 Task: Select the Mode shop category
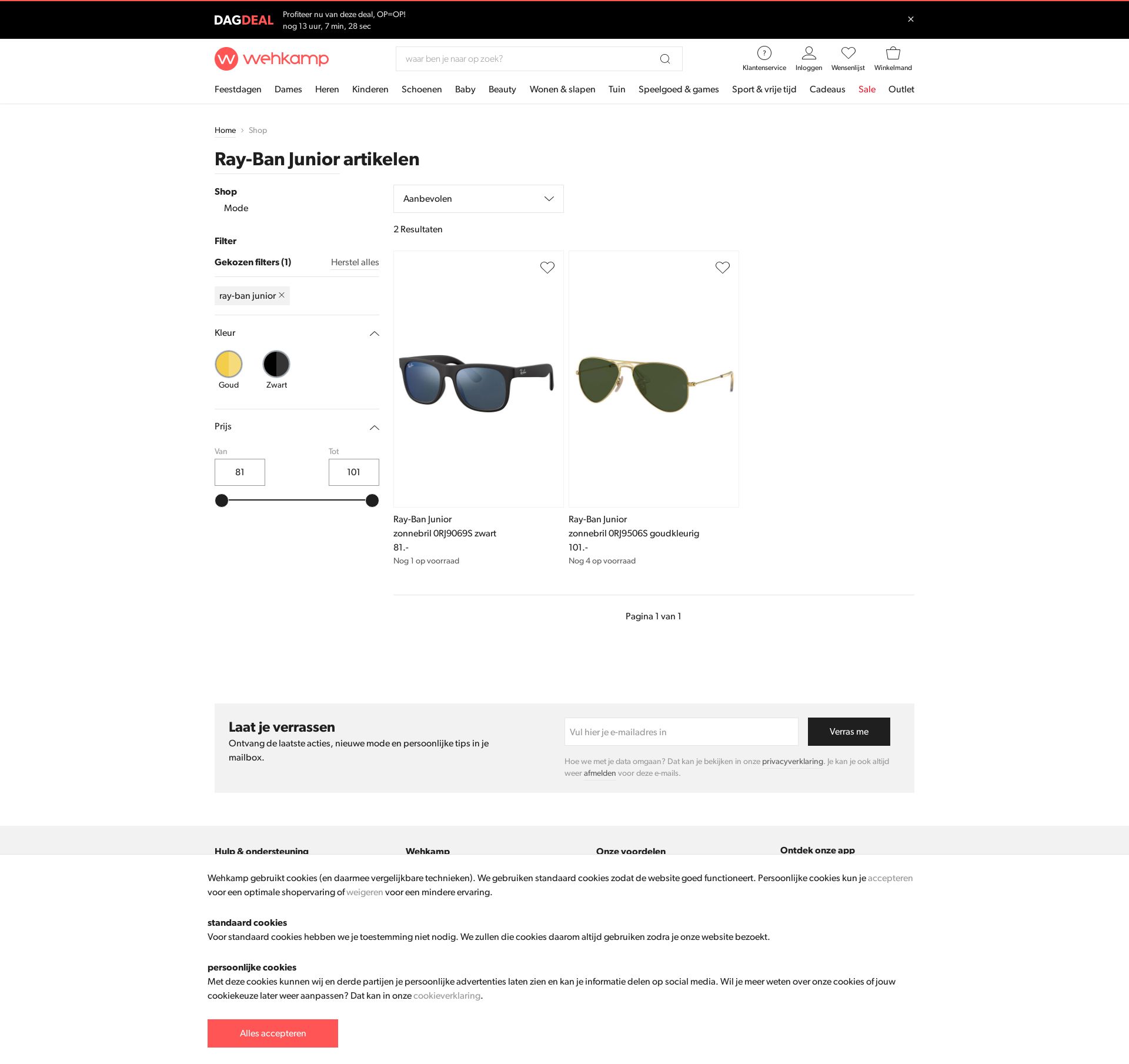[236, 208]
